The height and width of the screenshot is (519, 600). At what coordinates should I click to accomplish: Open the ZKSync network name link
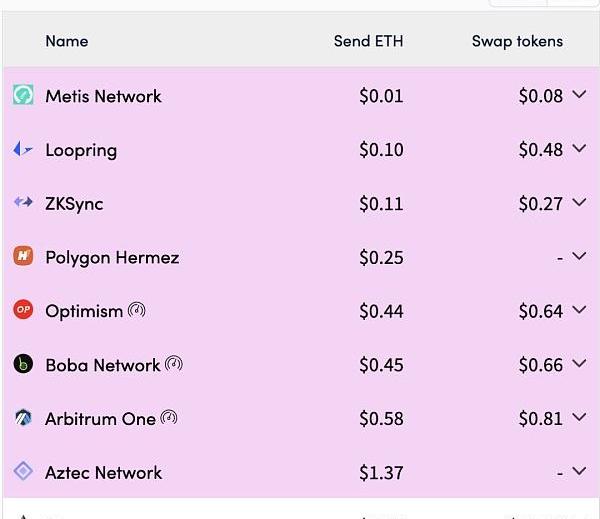[74, 204]
